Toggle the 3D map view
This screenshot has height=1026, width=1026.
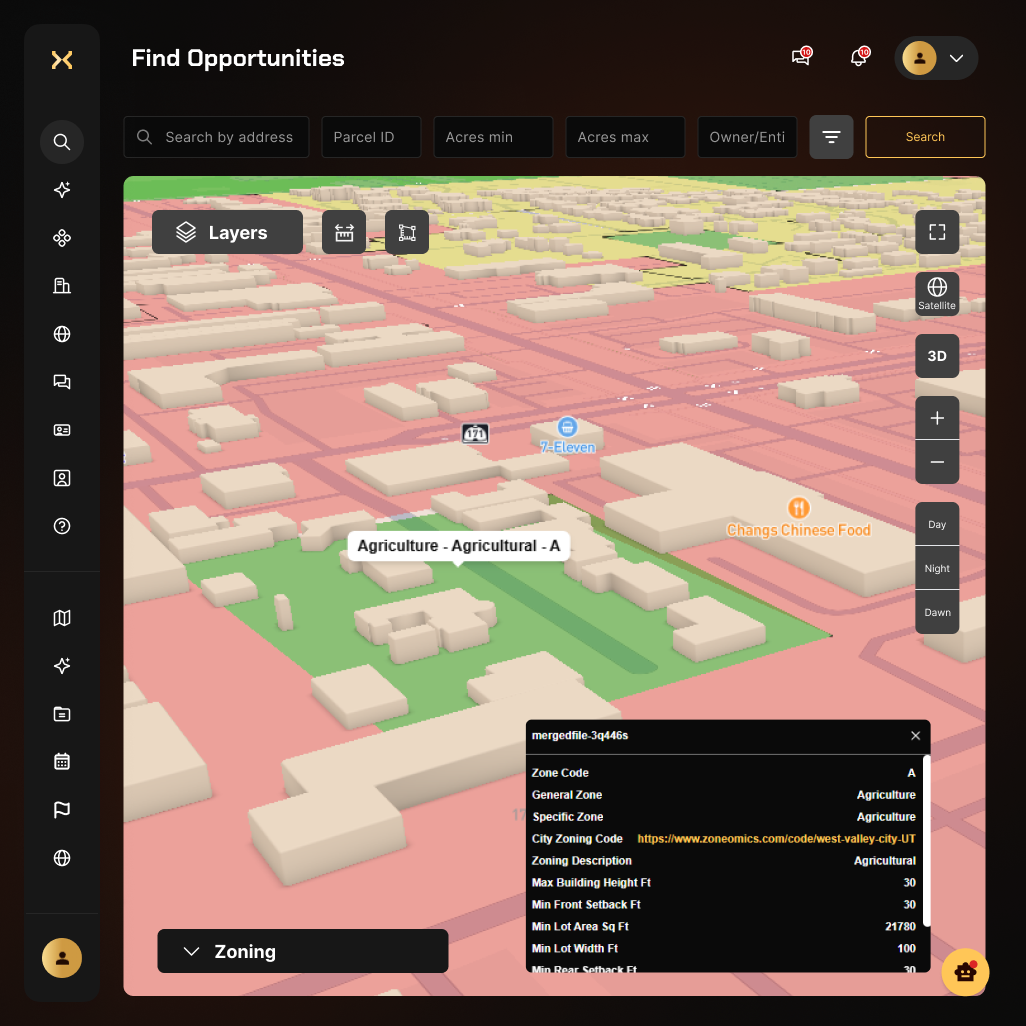[937, 356]
